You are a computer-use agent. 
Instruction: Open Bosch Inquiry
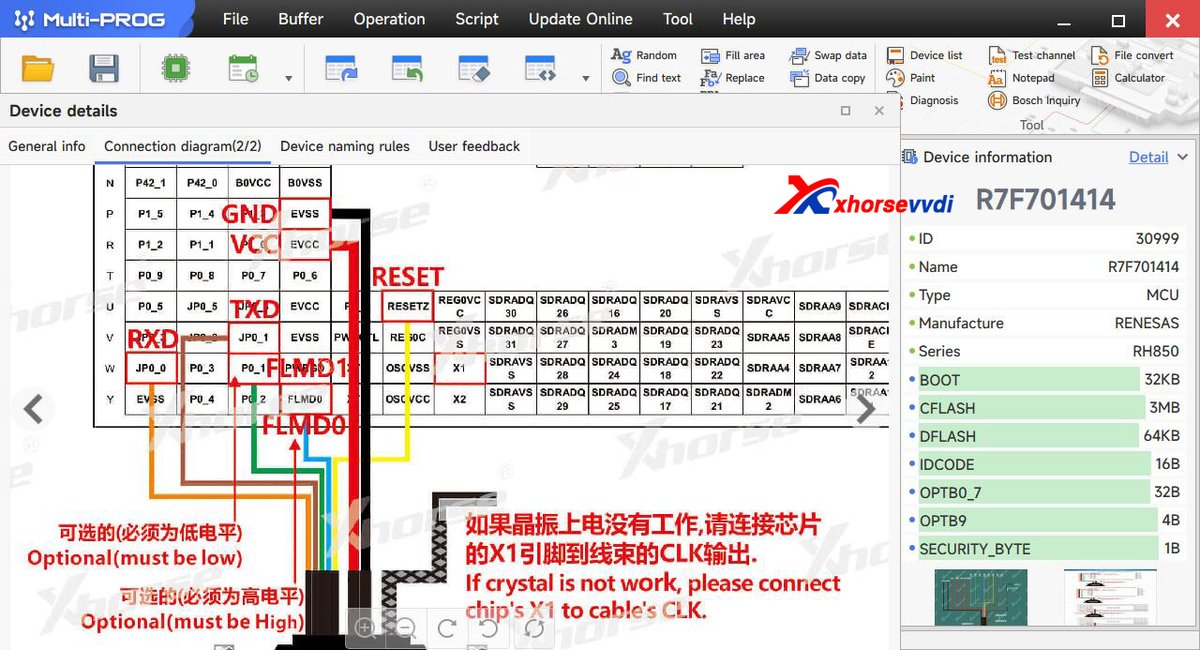(1034, 100)
